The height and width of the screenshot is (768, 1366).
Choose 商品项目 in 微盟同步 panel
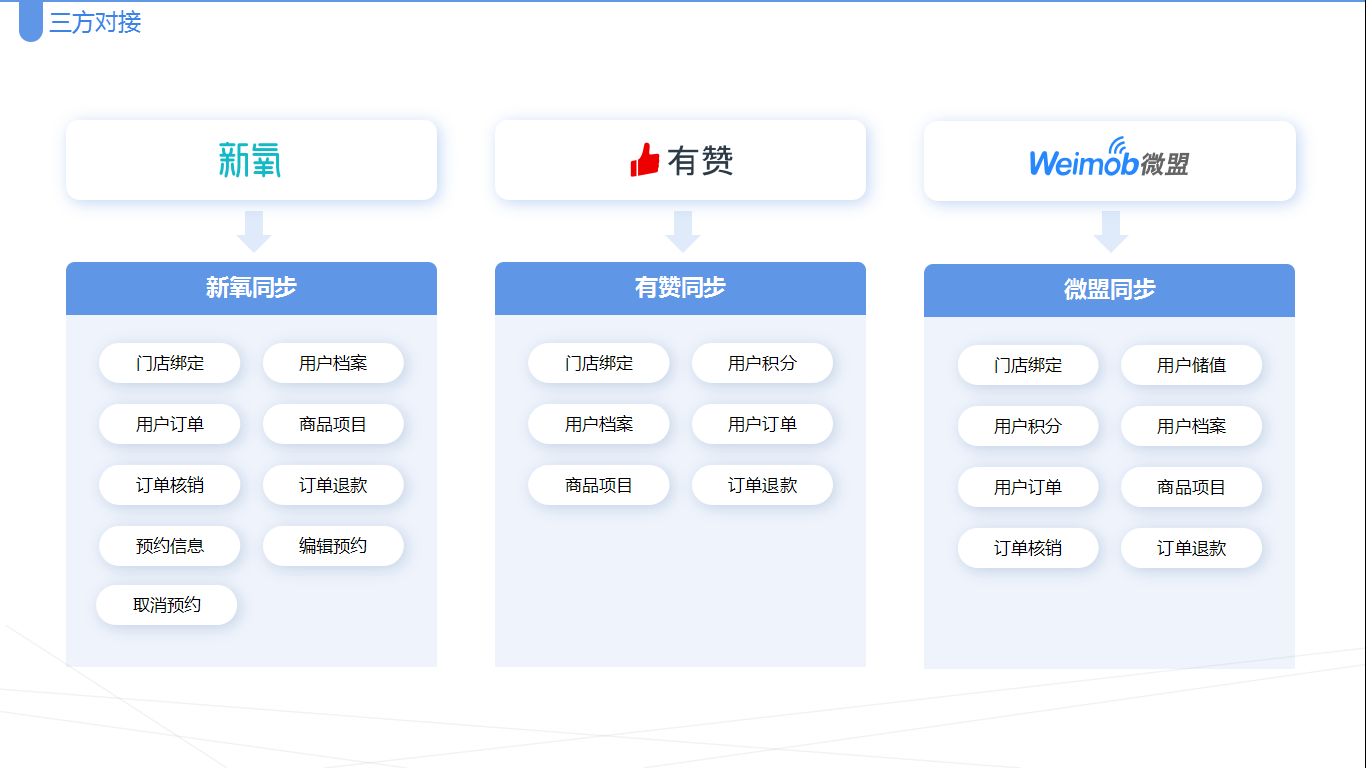(1191, 487)
